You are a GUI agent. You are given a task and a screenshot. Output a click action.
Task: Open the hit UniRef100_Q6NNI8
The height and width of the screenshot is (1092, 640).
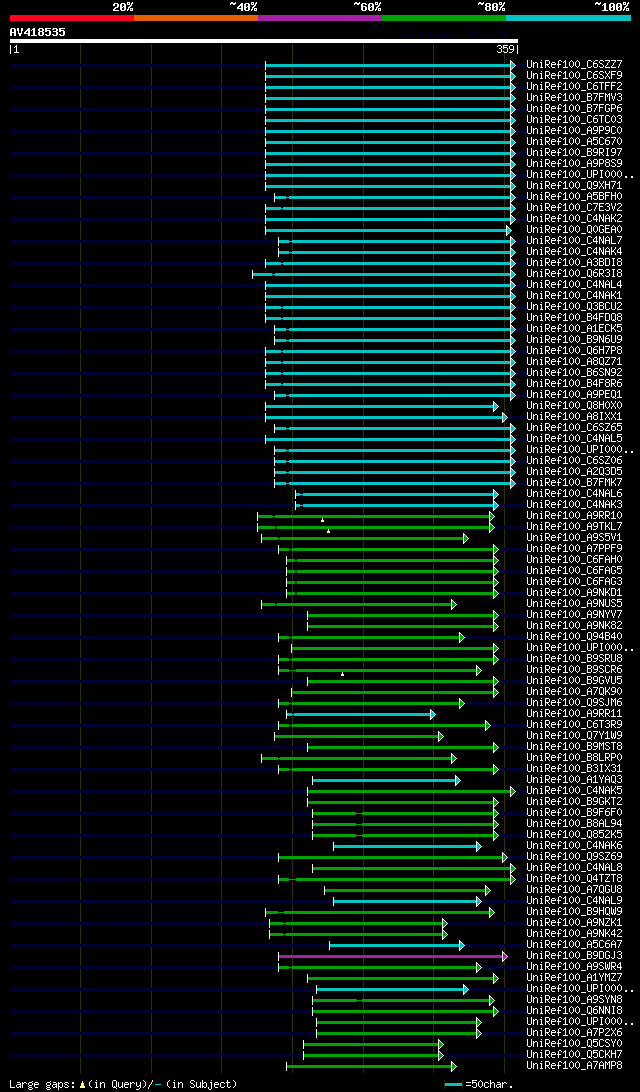(x=575, y=1011)
